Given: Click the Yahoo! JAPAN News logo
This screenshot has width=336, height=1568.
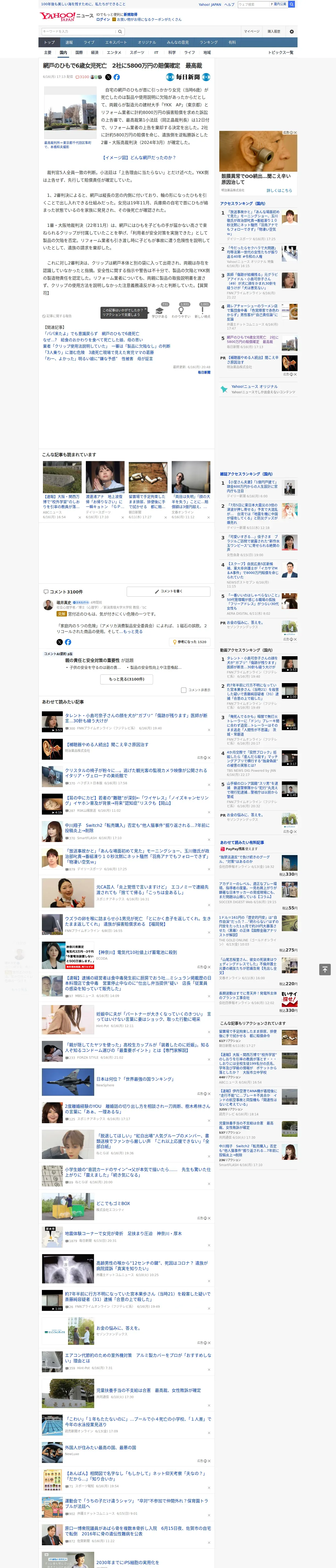Looking at the screenshot, I should click(67, 16).
